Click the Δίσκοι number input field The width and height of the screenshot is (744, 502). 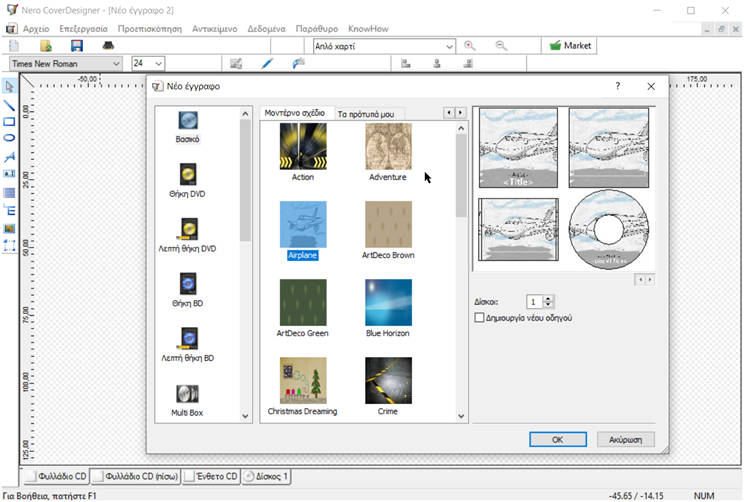535,302
